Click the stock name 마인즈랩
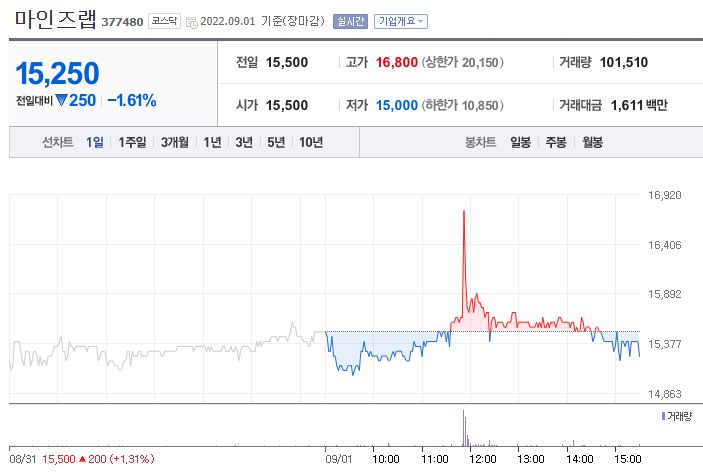This screenshot has height=476, width=703. (56, 20)
